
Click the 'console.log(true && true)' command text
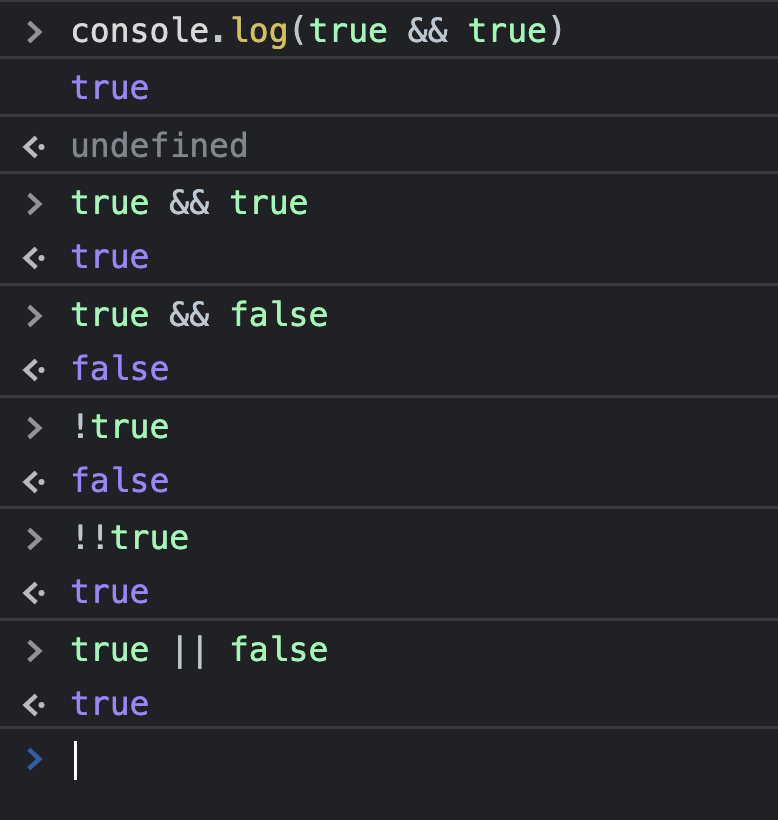318,31
